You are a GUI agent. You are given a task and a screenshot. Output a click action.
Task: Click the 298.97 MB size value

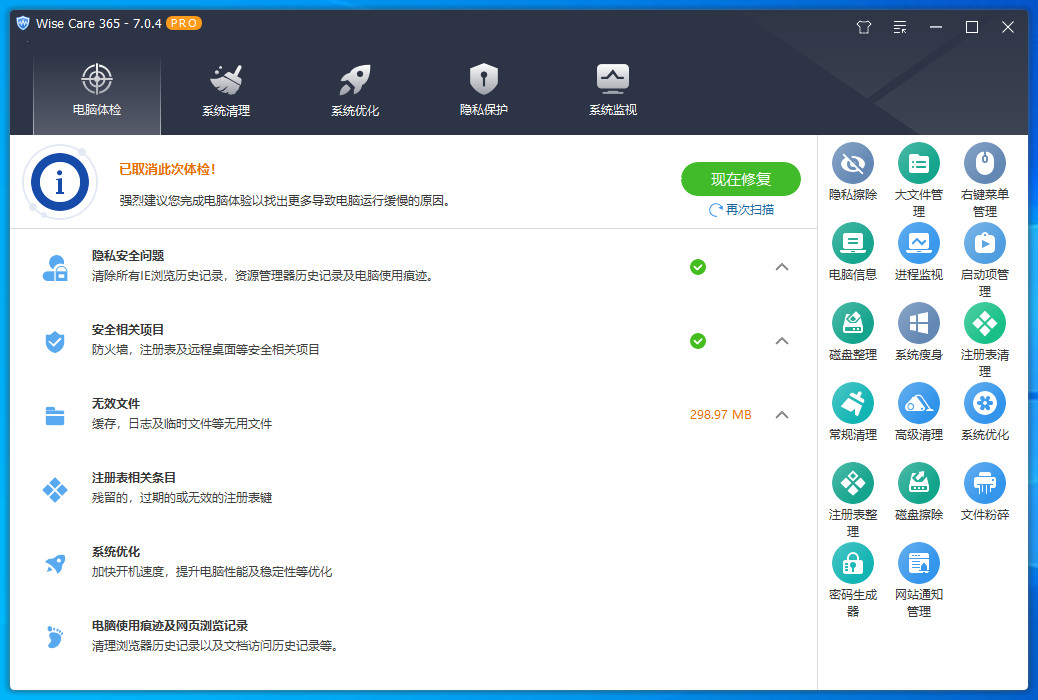click(x=720, y=415)
